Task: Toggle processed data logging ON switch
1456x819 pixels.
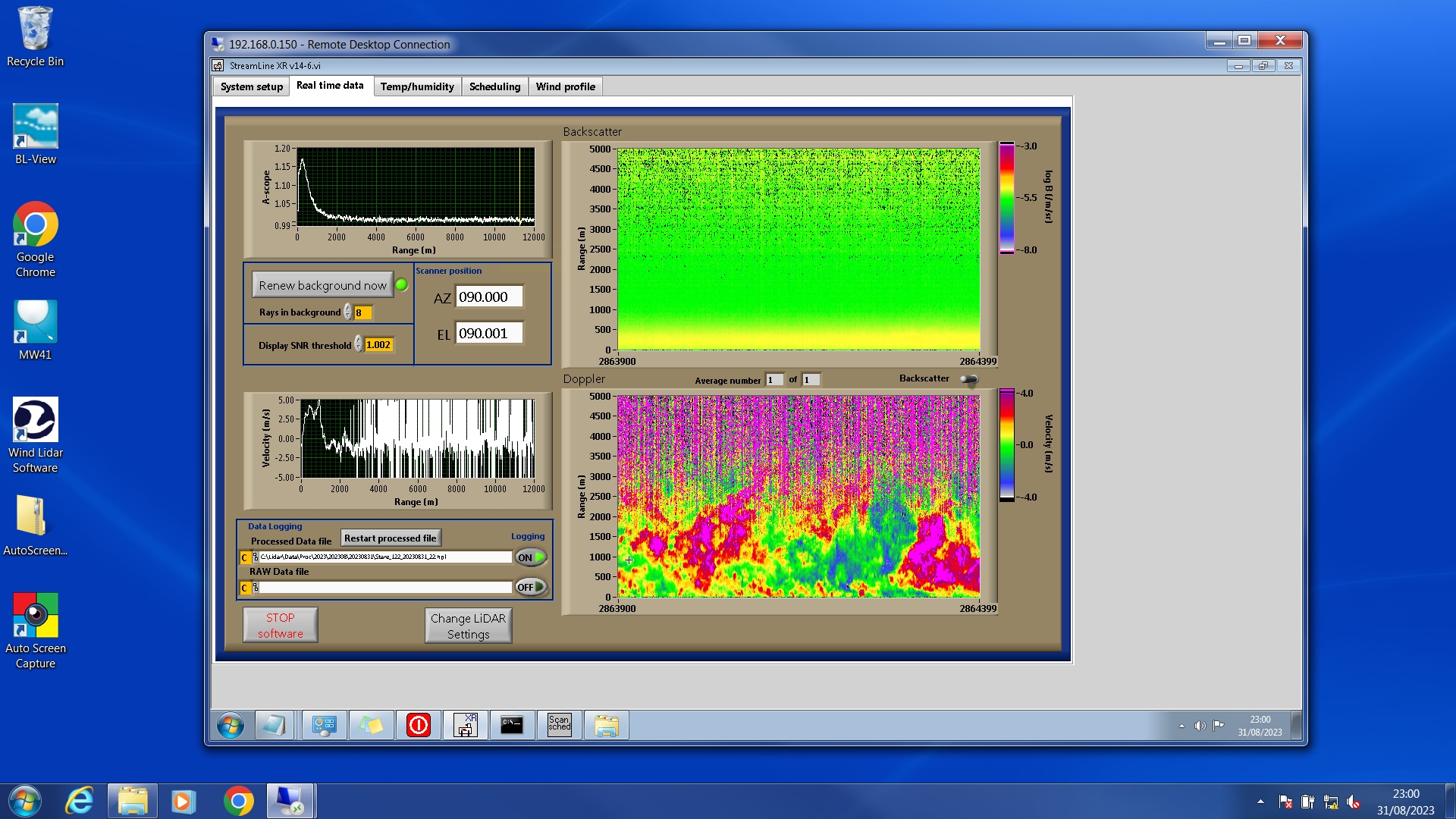Action: click(x=531, y=557)
